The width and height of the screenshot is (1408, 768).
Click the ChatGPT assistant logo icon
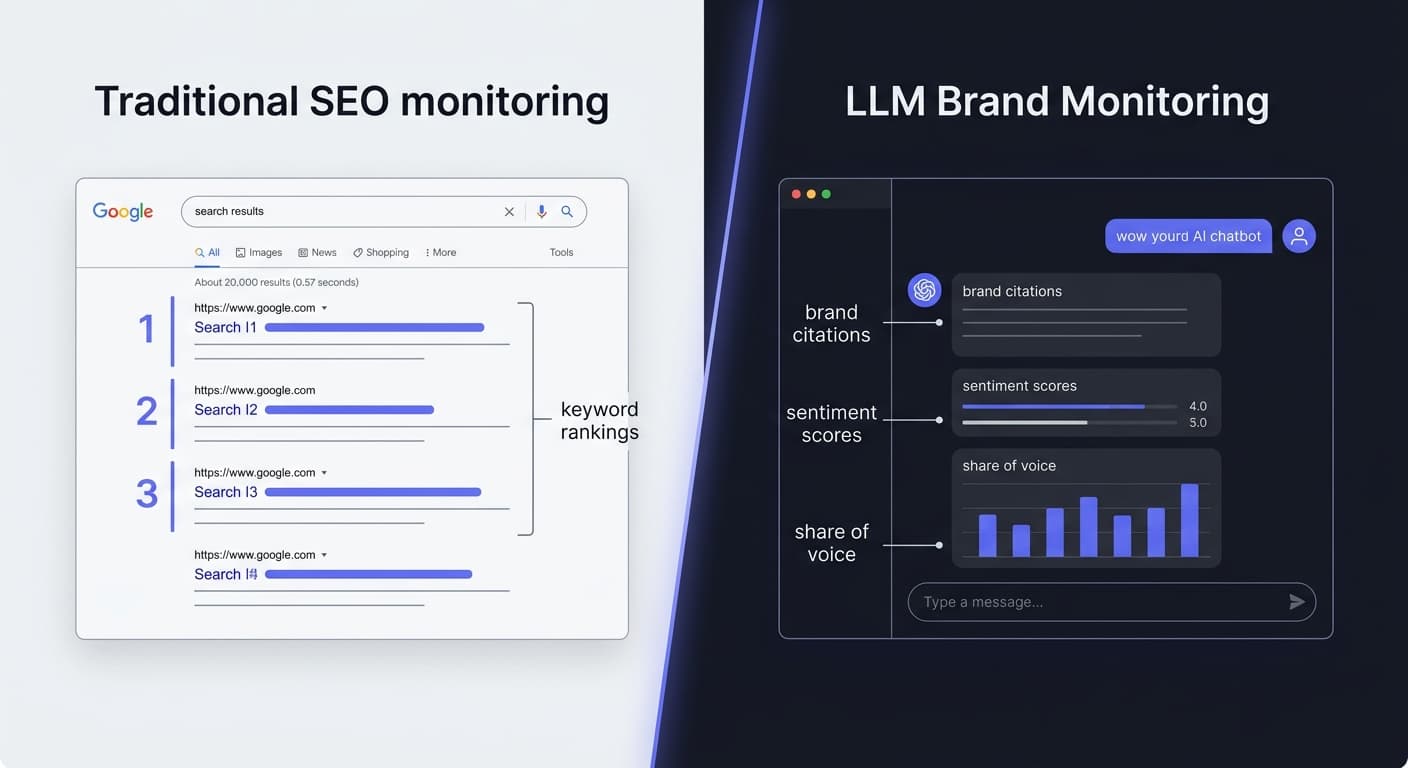[924, 290]
